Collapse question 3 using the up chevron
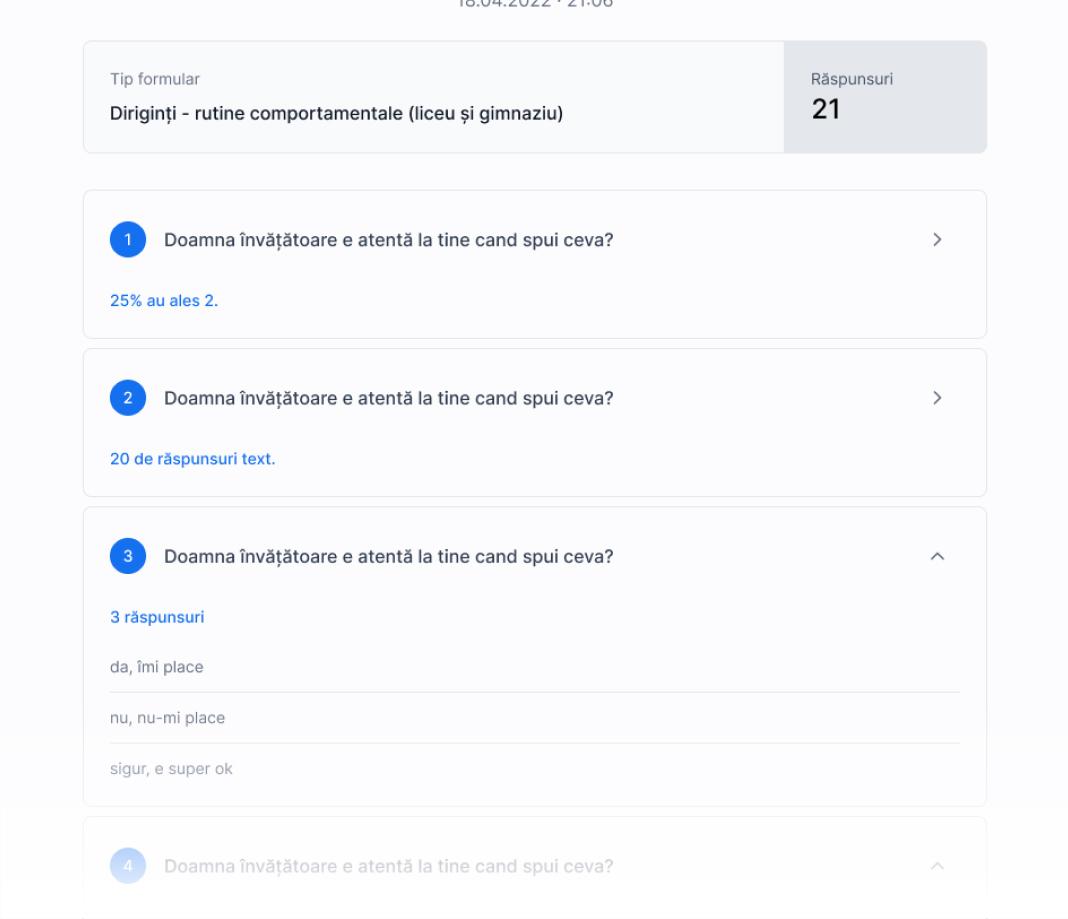This screenshot has height=919, width=1068. (937, 557)
